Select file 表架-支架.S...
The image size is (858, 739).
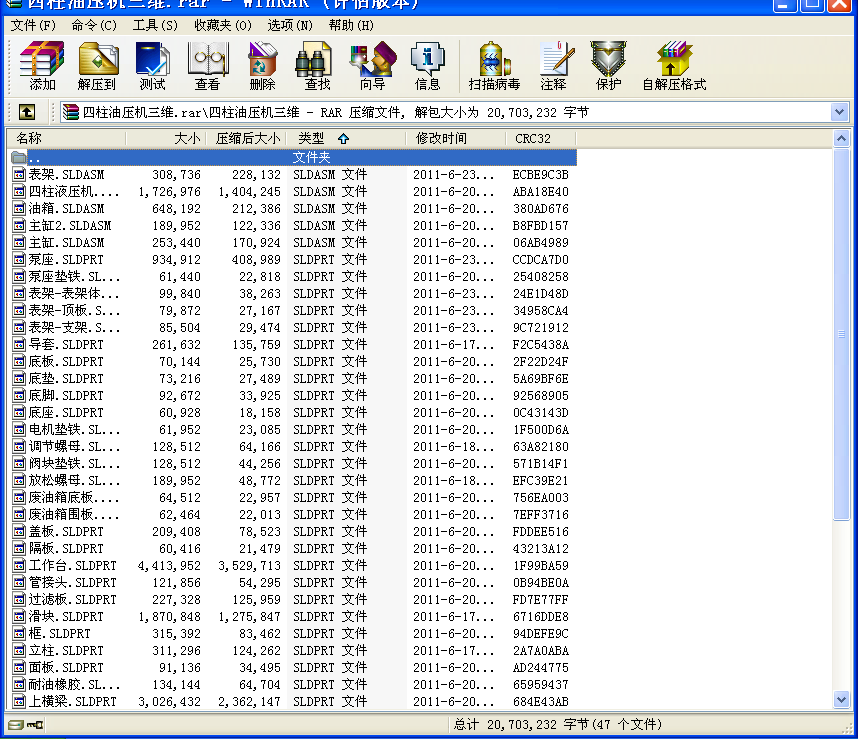tap(74, 328)
